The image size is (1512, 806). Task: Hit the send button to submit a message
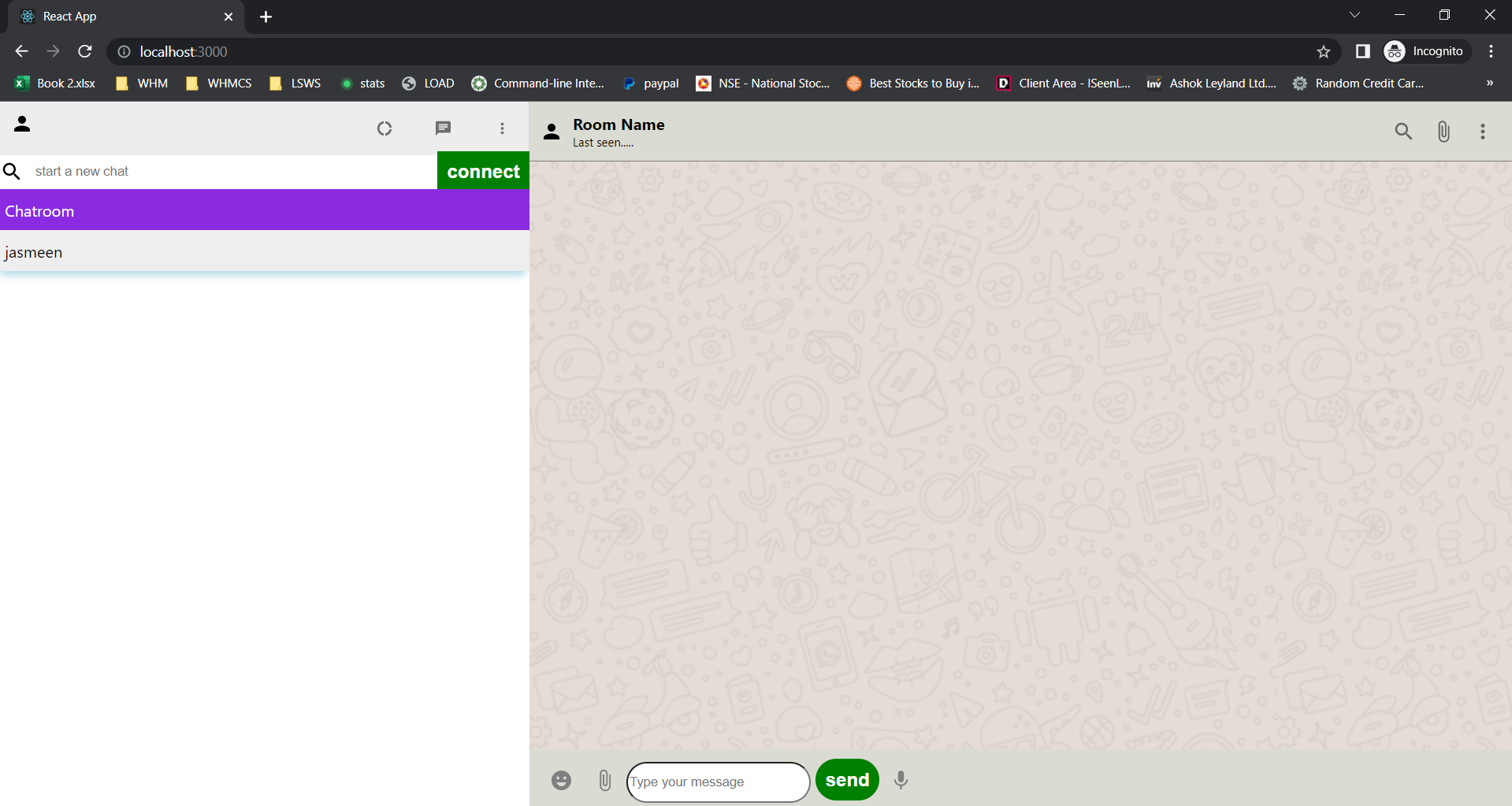(x=846, y=779)
